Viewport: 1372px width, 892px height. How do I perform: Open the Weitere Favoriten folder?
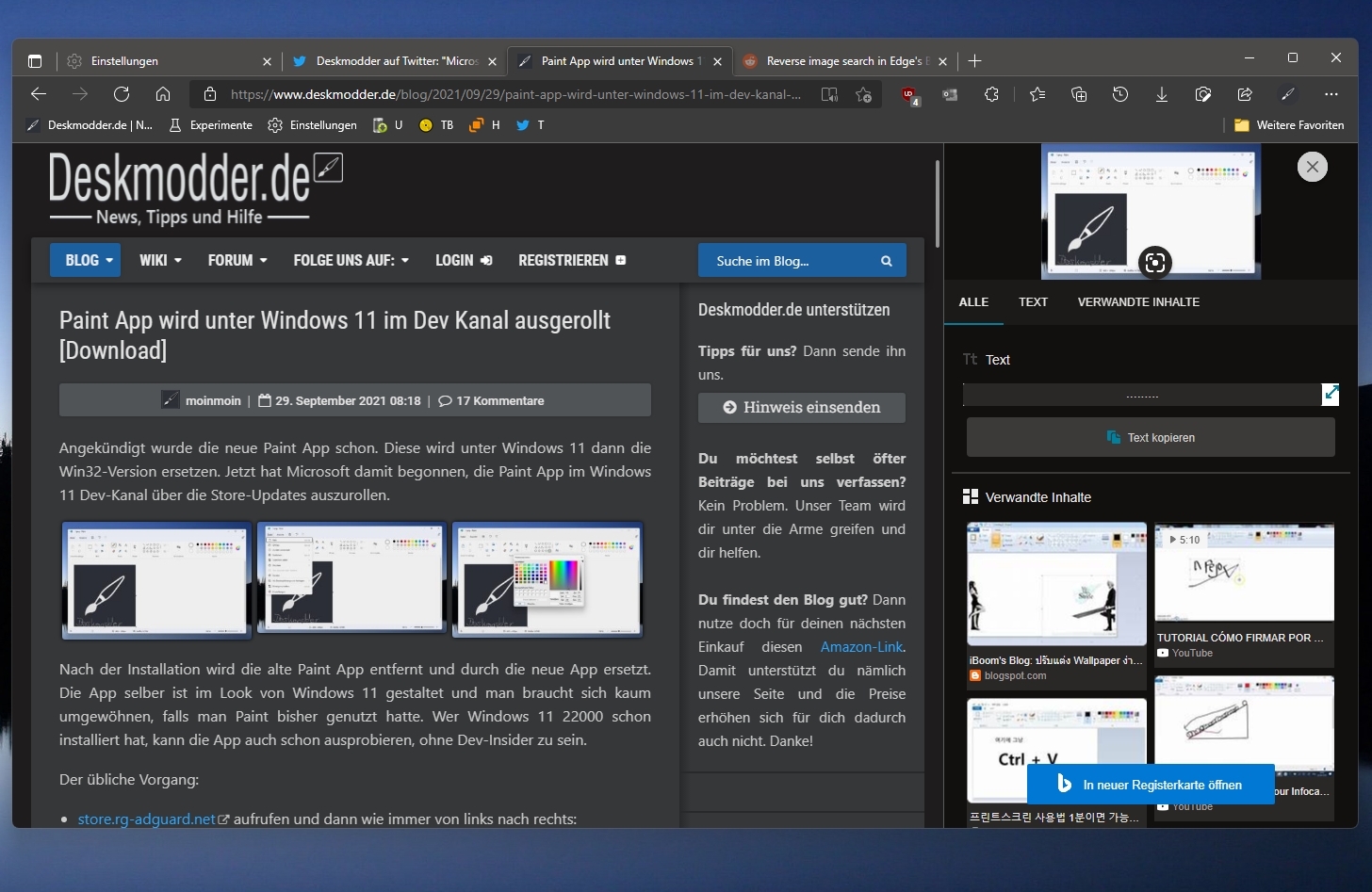click(1289, 125)
